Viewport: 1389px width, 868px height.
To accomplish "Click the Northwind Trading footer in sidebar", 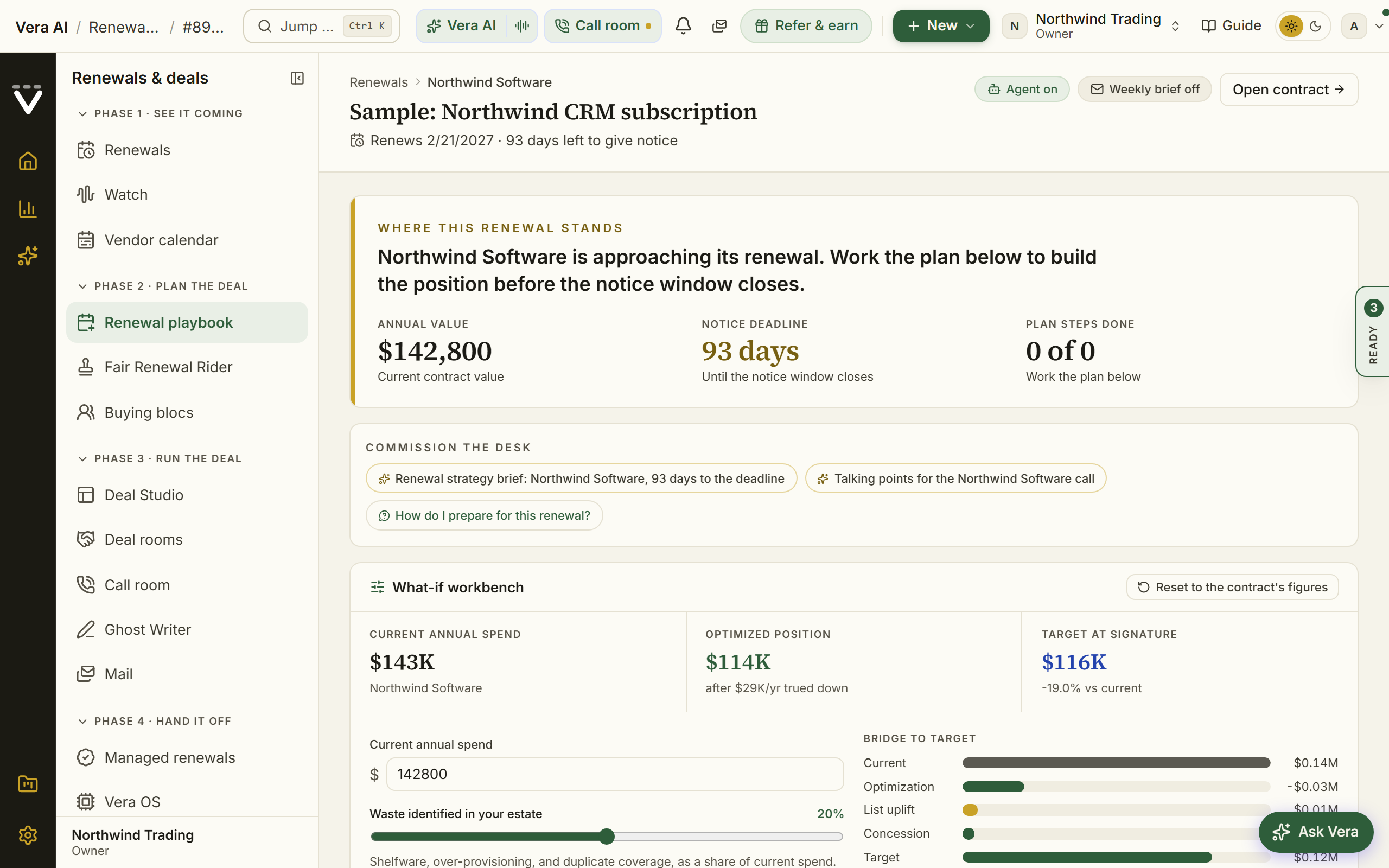I will (187, 842).
